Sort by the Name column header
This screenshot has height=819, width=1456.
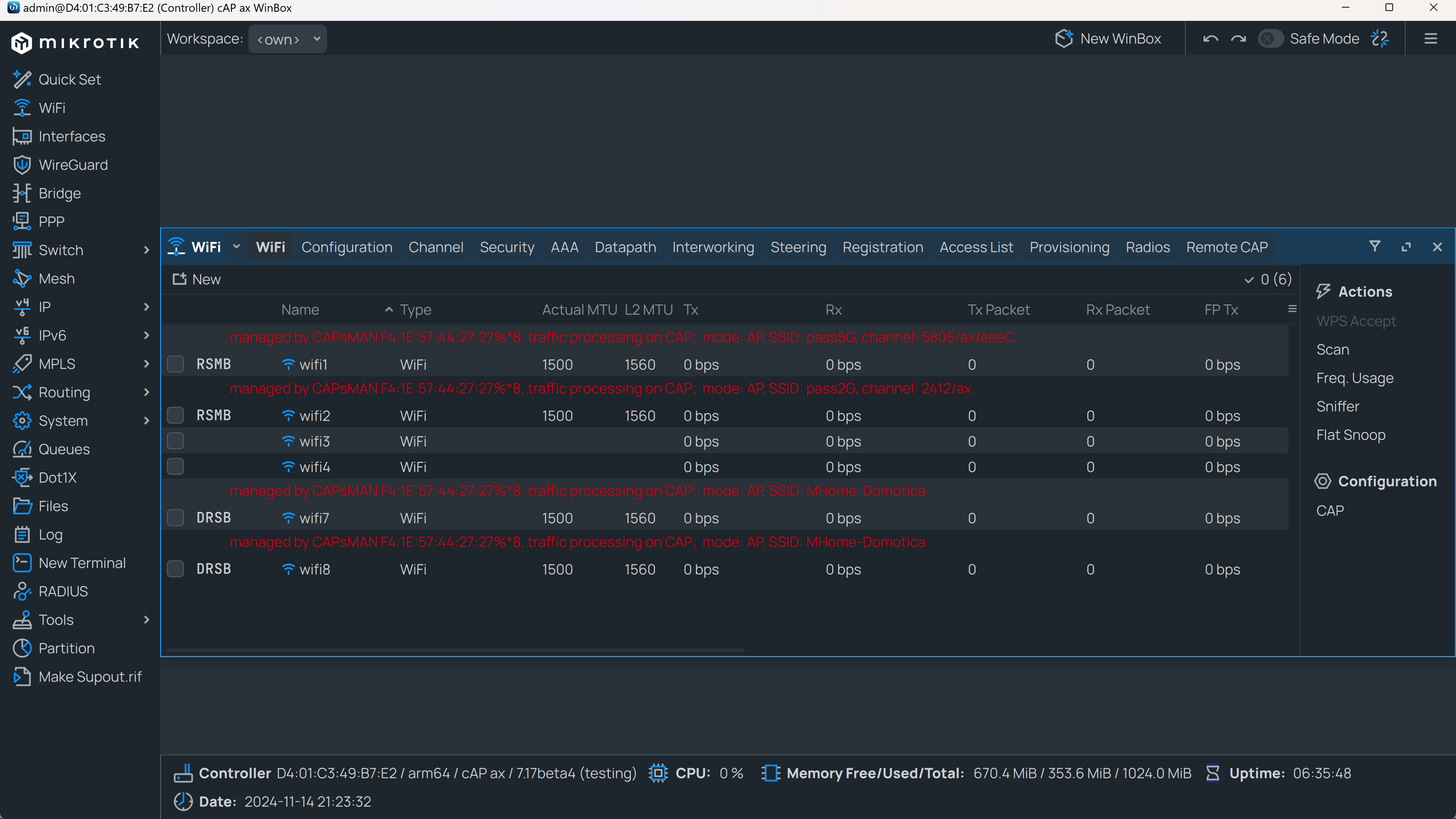(x=300, y=310)
